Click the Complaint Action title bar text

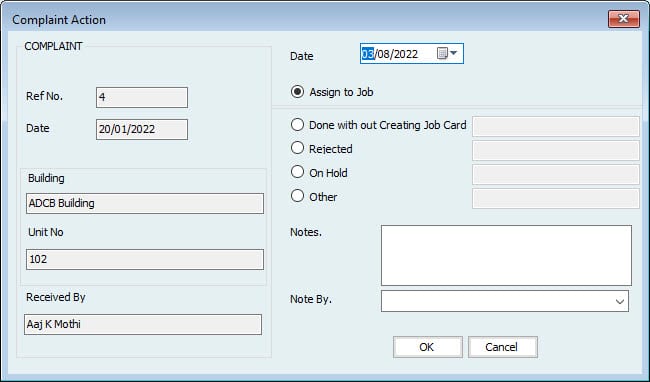59,20
